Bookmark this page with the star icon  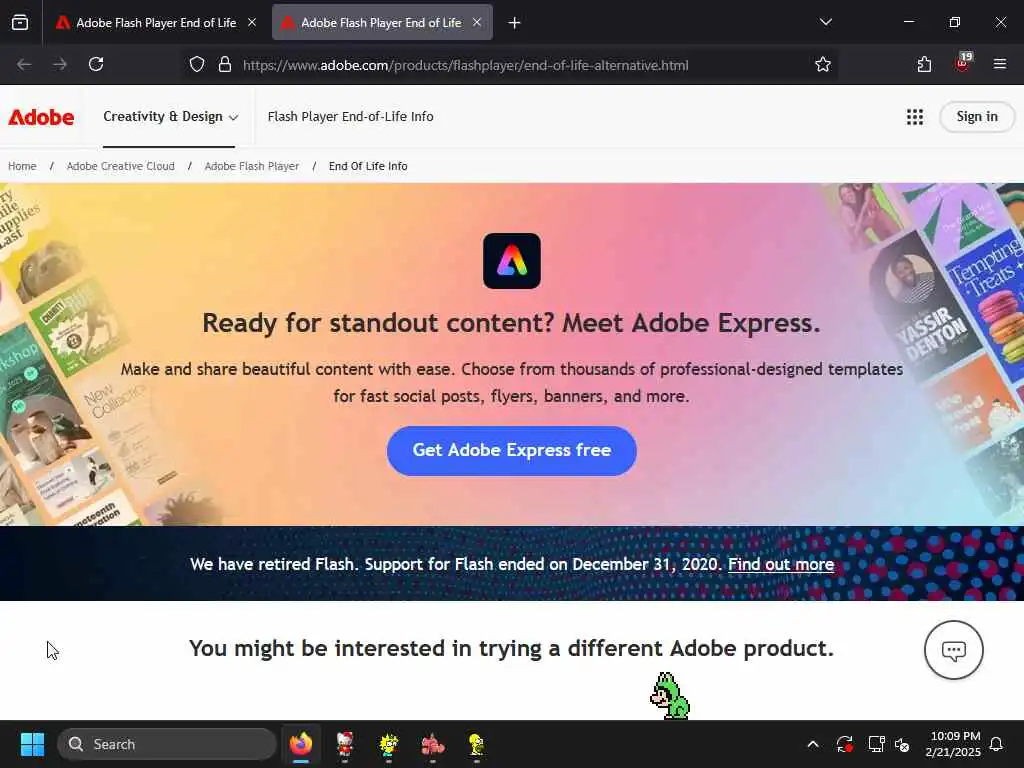(822, 65)
